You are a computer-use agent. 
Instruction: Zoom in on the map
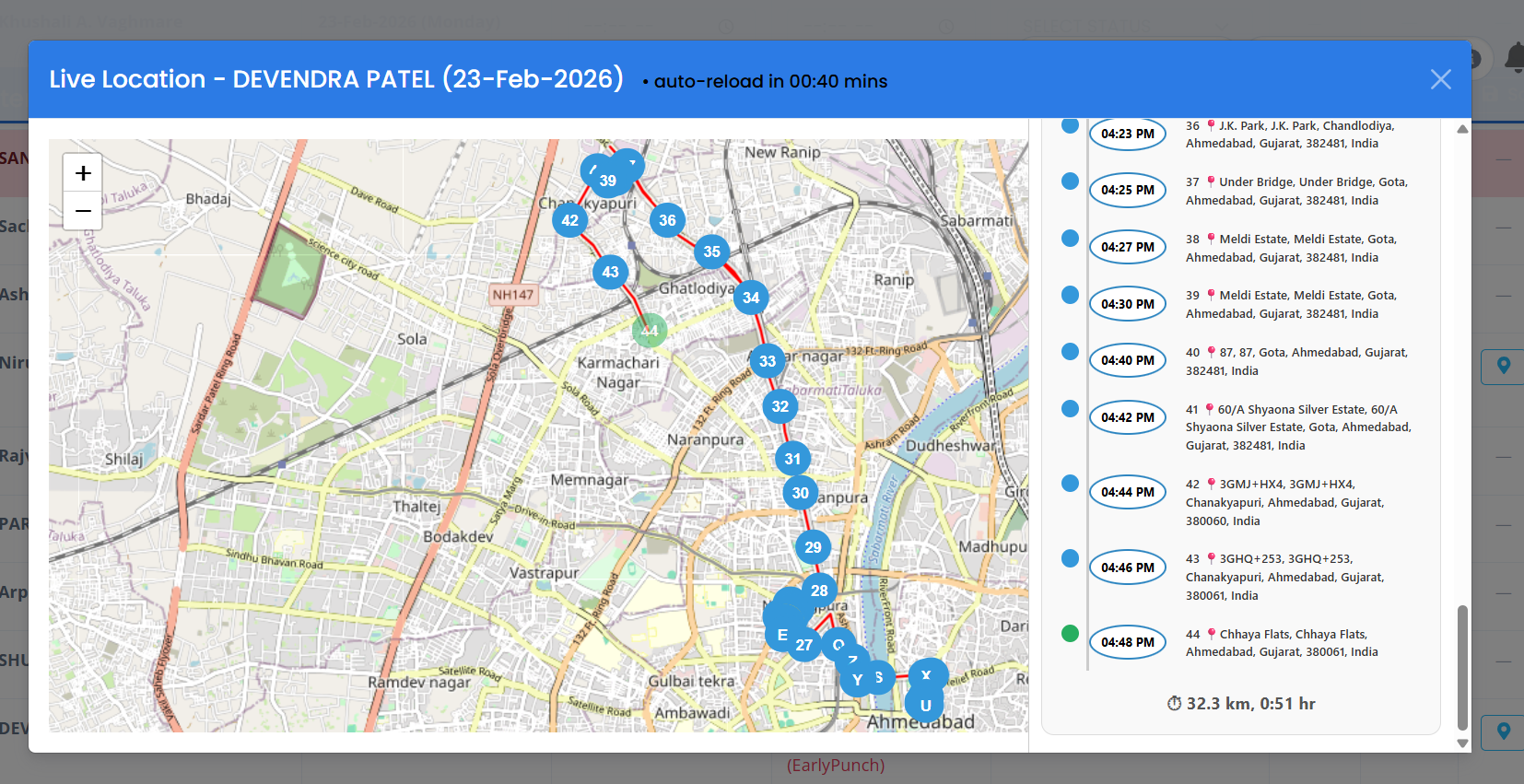83,173
